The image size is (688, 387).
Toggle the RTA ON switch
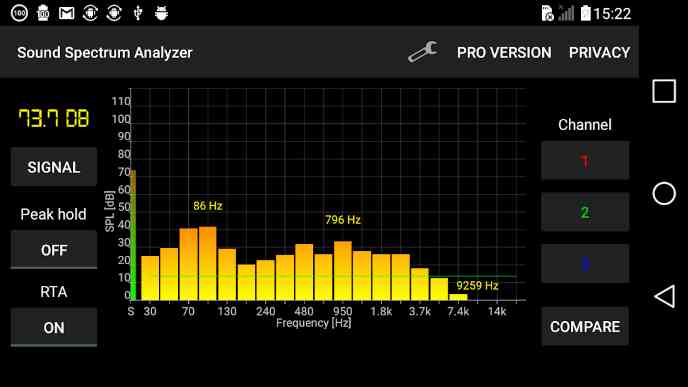pyautogui.click(x=54, y=328)
